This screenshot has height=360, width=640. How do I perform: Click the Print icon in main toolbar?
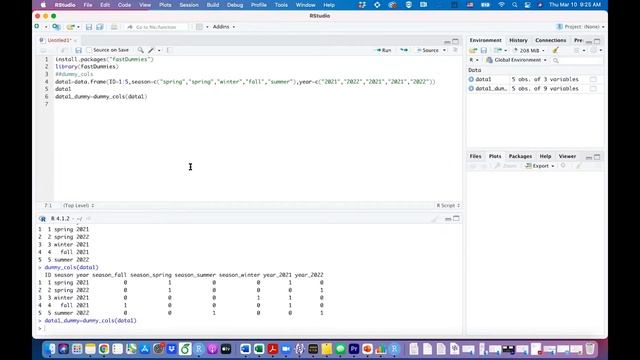[114, 27]
